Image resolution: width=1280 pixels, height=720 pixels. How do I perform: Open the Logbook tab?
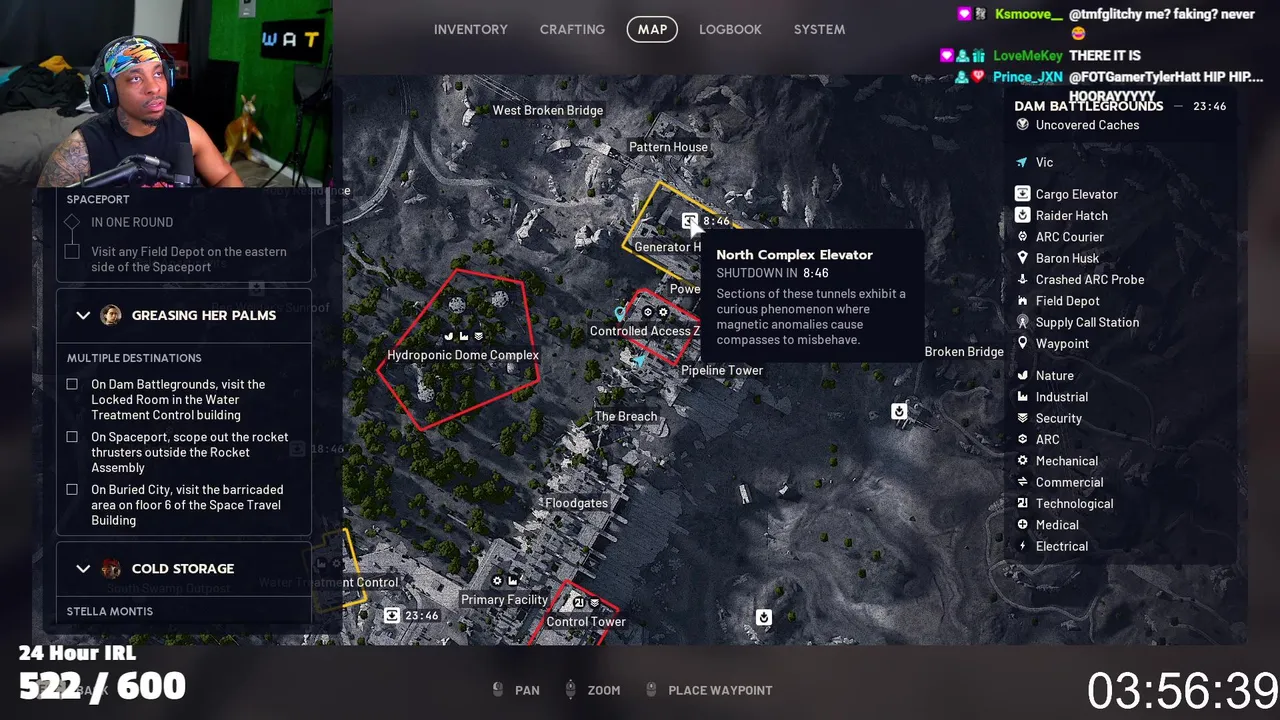coord(730,29)
